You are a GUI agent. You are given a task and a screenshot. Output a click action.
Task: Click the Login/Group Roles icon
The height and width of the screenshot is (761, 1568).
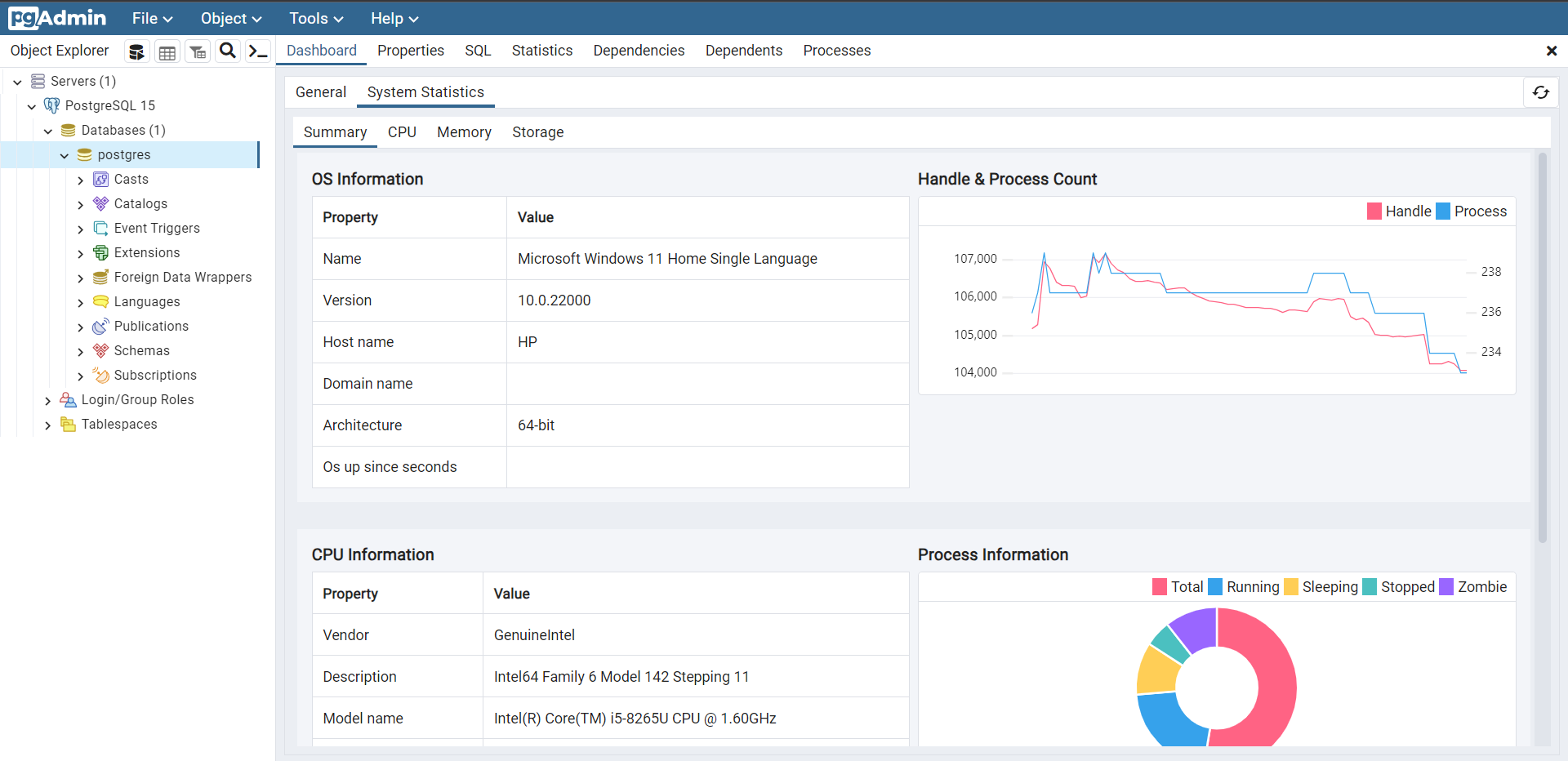pos(69,399)
